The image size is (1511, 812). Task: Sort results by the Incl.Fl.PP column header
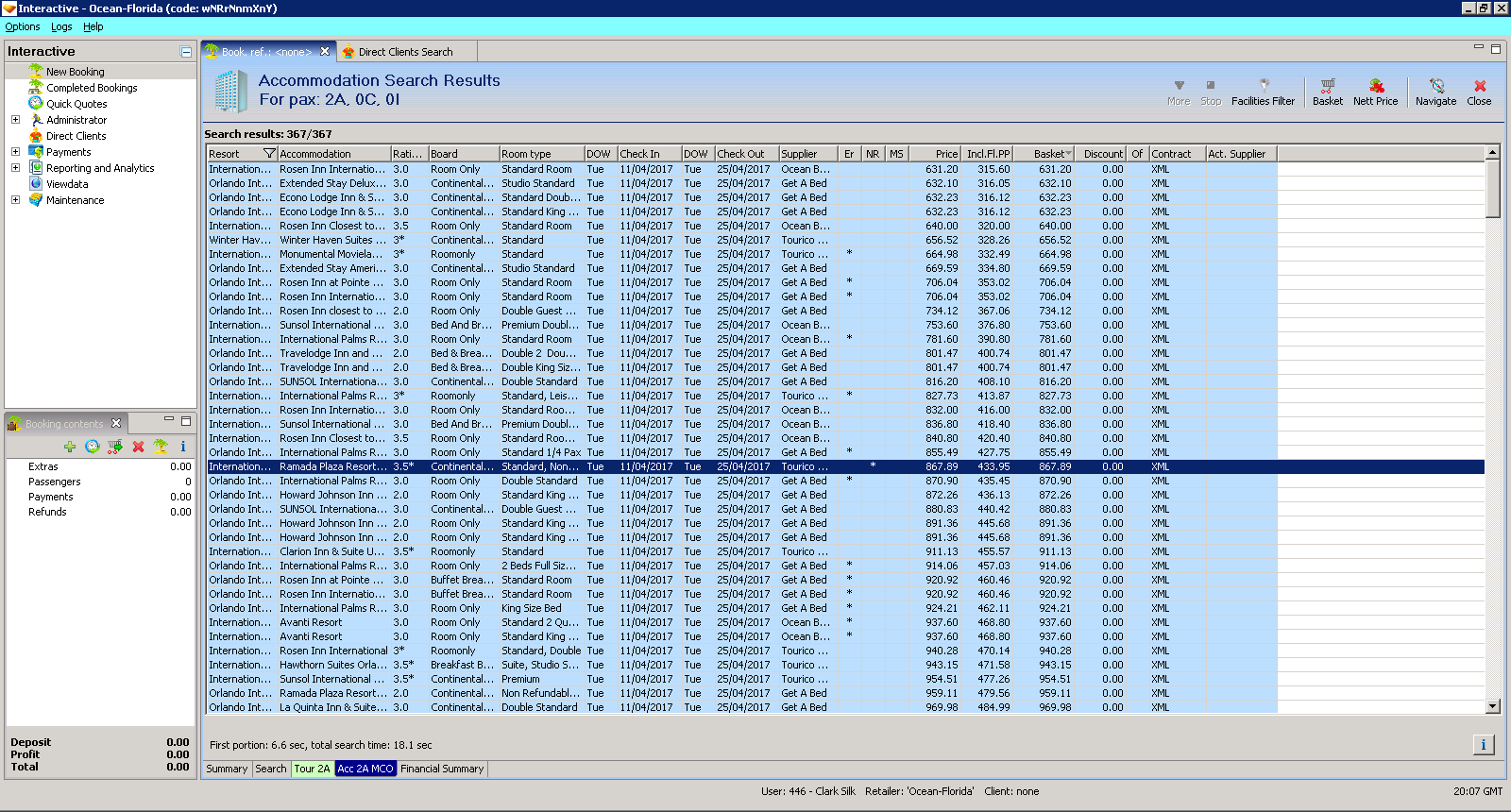click(x=988, y=154)
